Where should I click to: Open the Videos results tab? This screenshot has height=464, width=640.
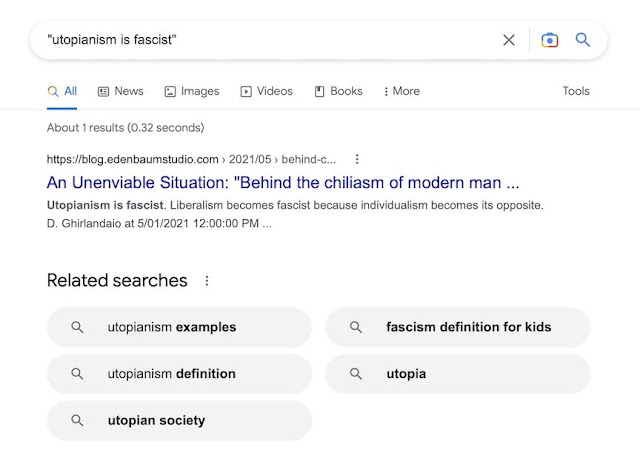(x=266, y=91)
